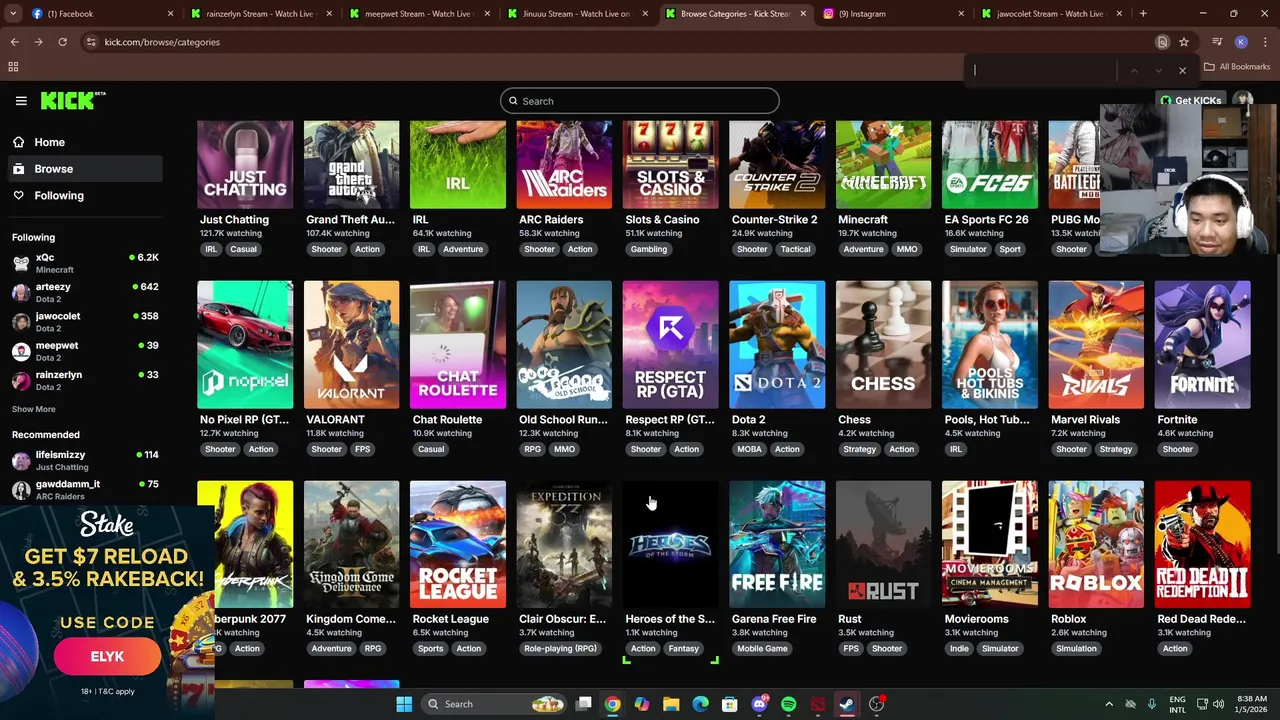This screenshot has height=720, width=1280.
Task: Open Steam from taskbar
Action: coord(847,704)
